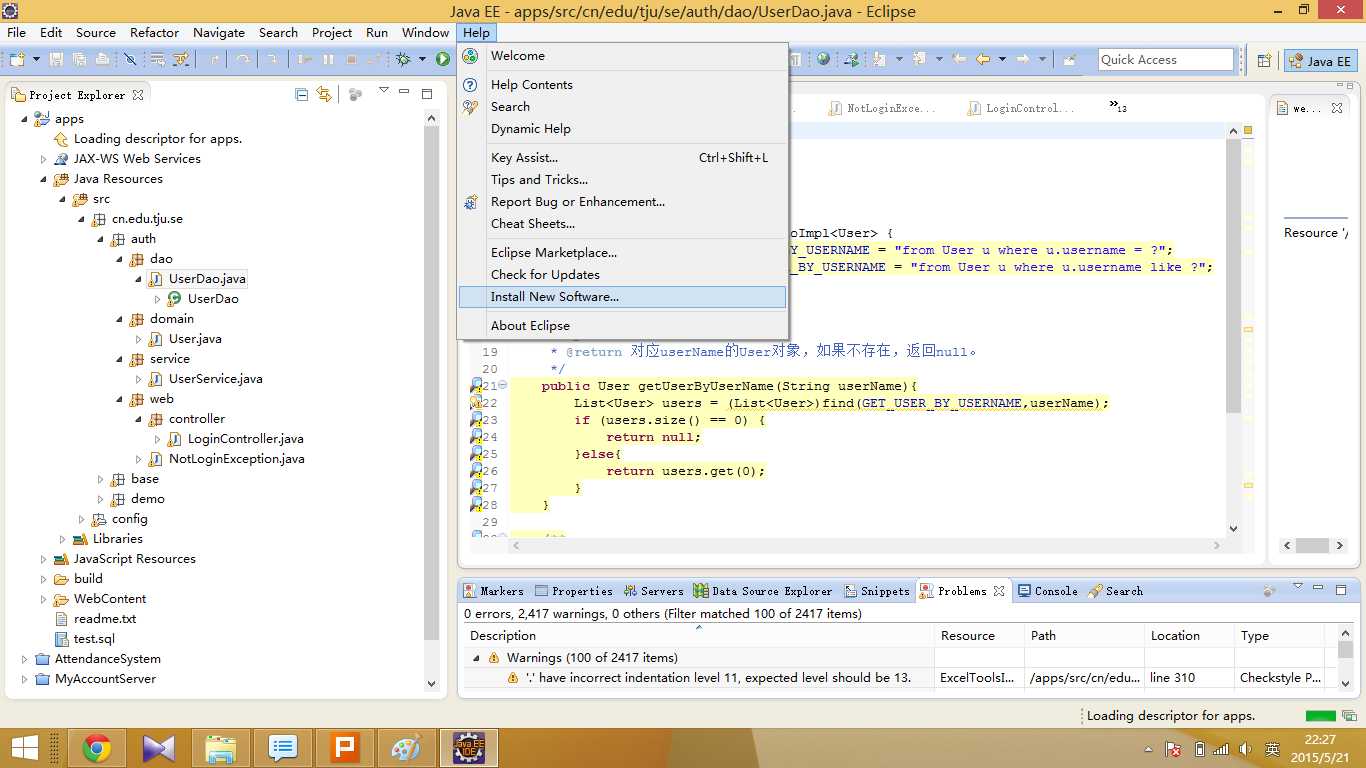This screenshot has width=1366, height=768.
Task: Expand the AttendanceSystem project
Action: (x=24, y=659)
